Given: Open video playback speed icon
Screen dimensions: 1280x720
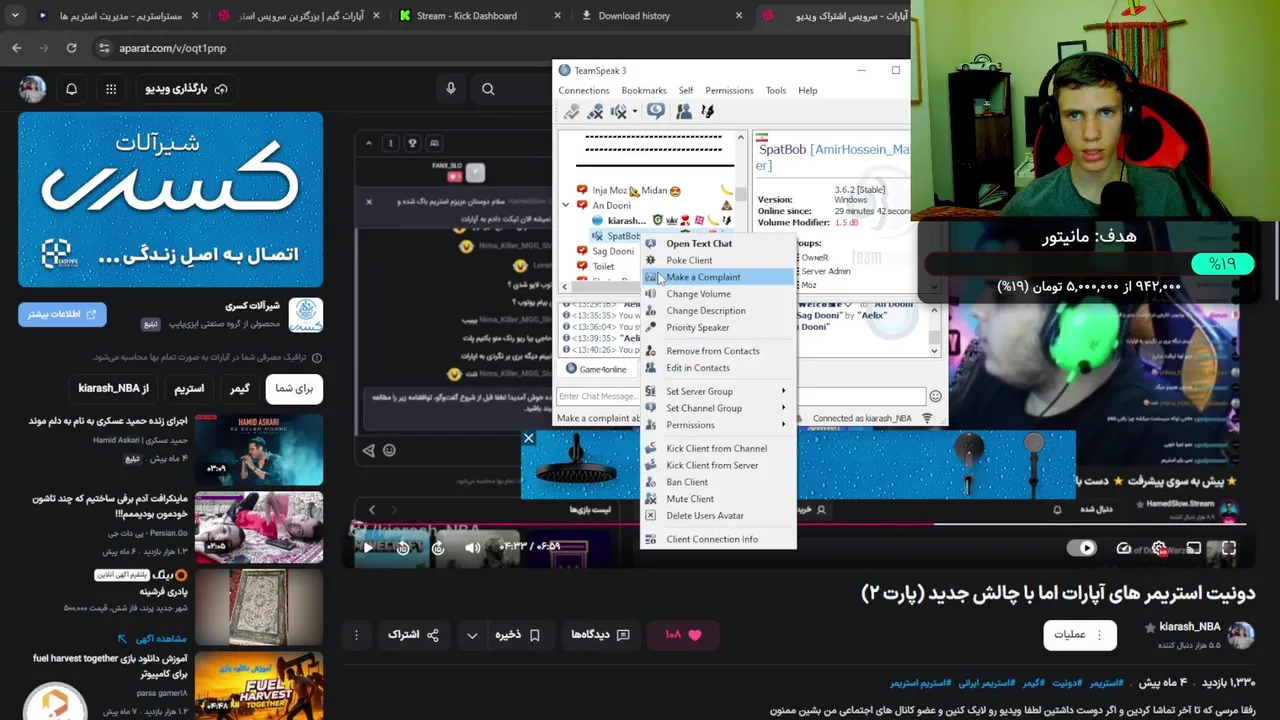Looking at the screenshot, I should point(1124,548).
